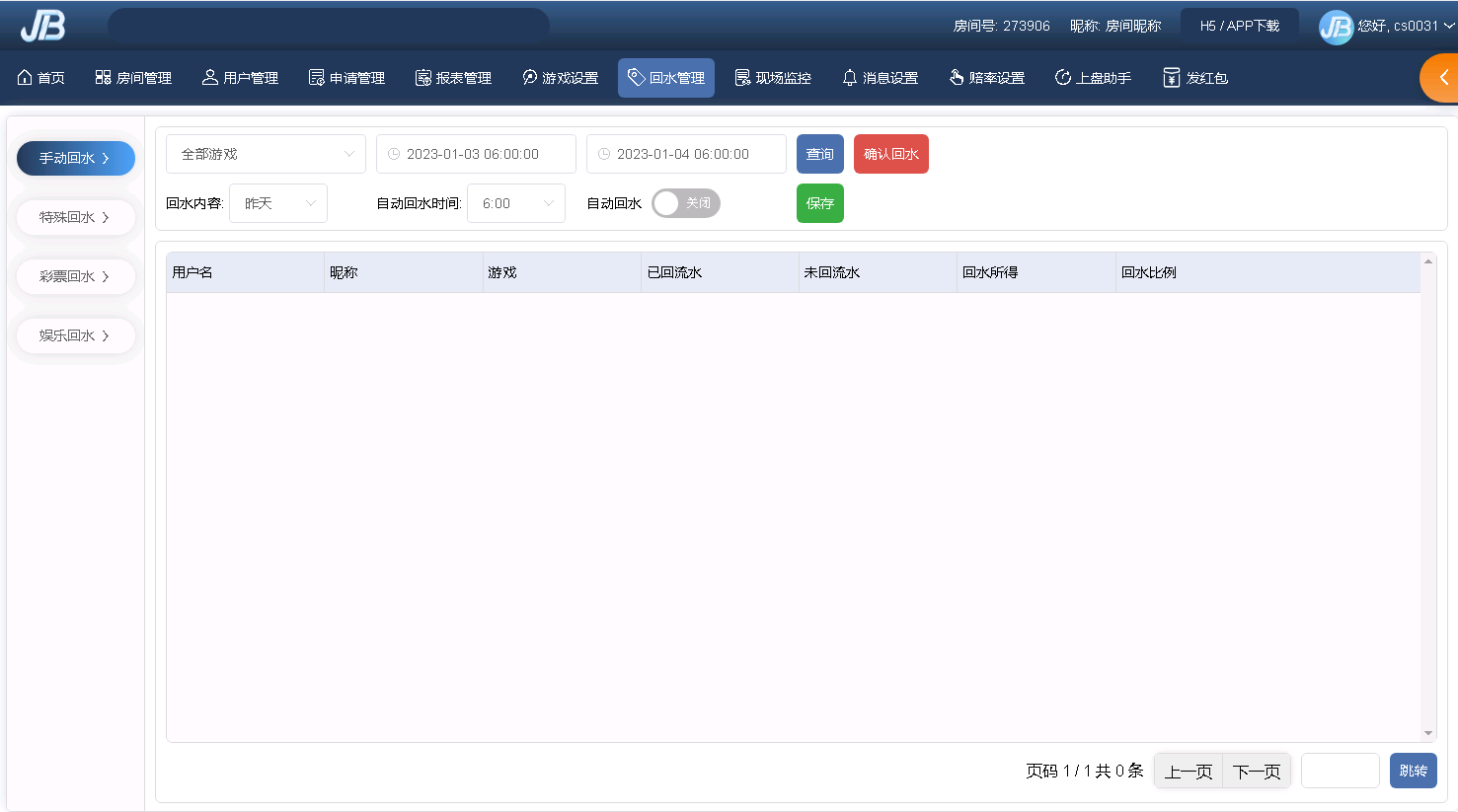The image size is (1458, 812).
Task: Open the 自动回水时间 dropdown showing 6:00
Action: coord(516,203)
